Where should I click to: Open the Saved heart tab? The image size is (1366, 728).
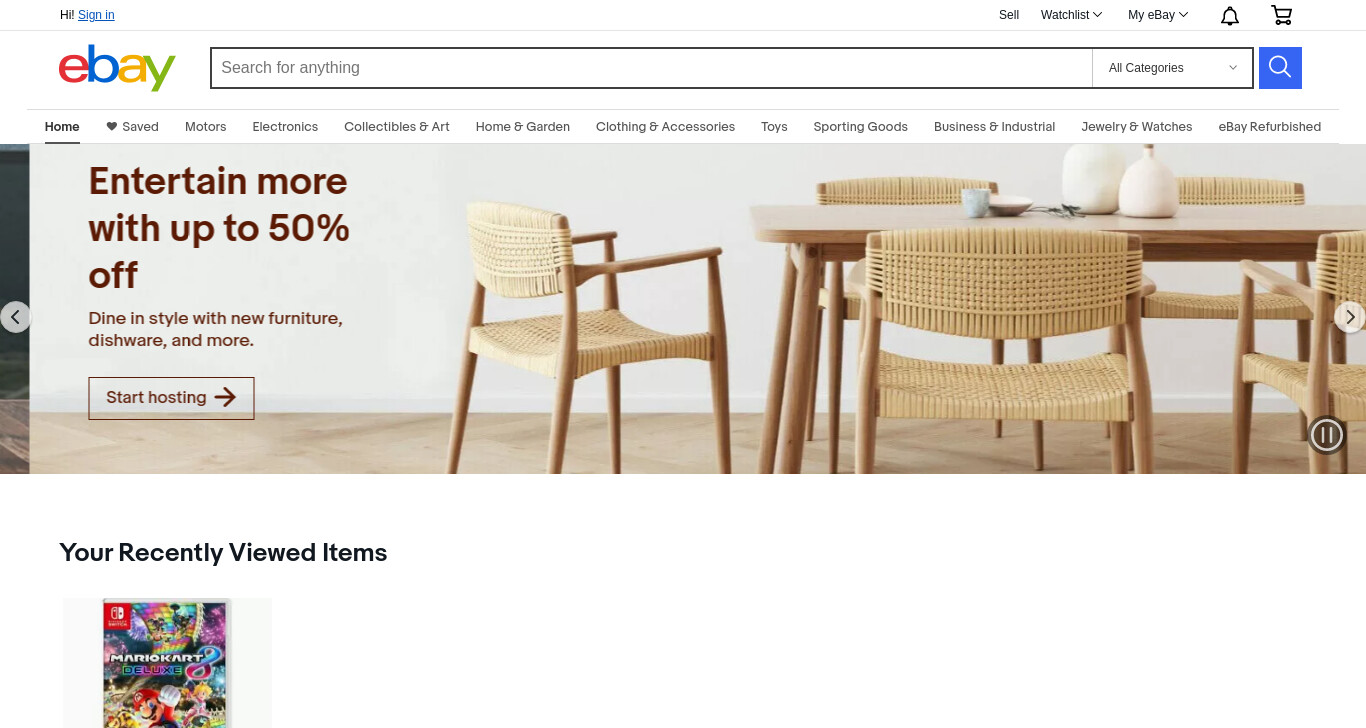(x=132, y=127)
